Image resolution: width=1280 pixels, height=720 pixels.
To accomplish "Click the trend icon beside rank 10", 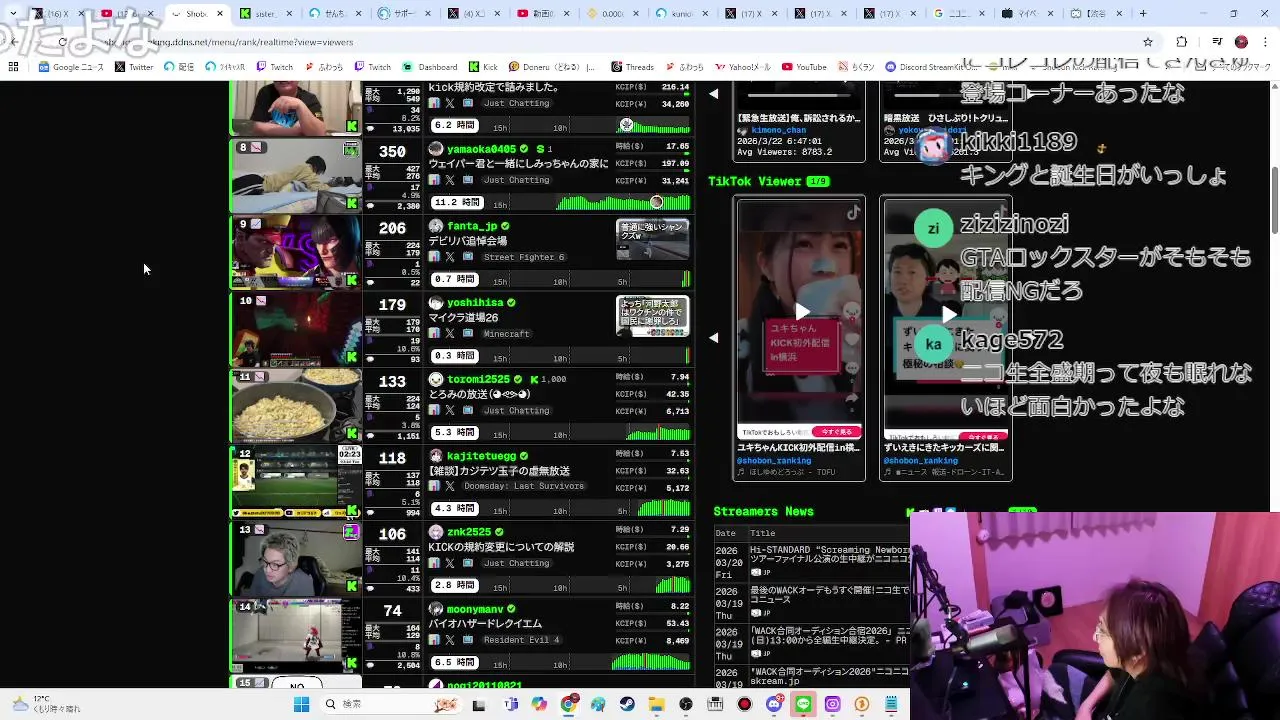I will click(x=261, y=300).
